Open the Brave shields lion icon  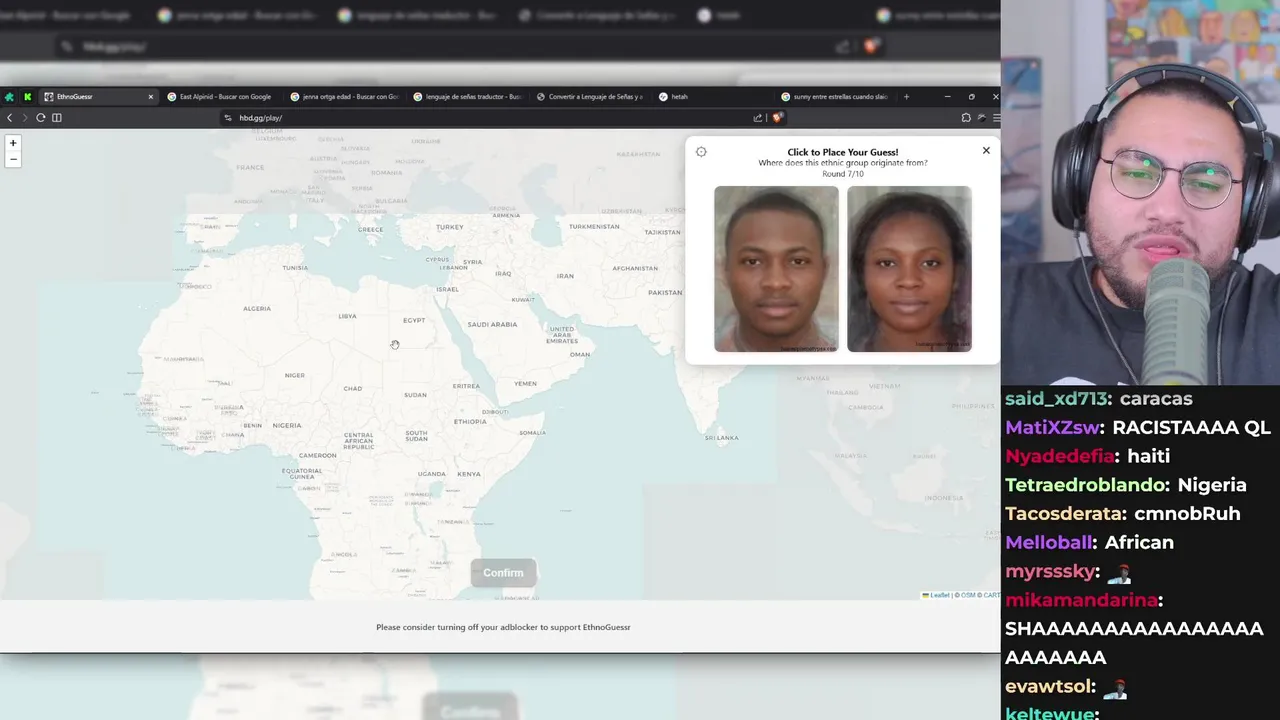tap(777, 118)
